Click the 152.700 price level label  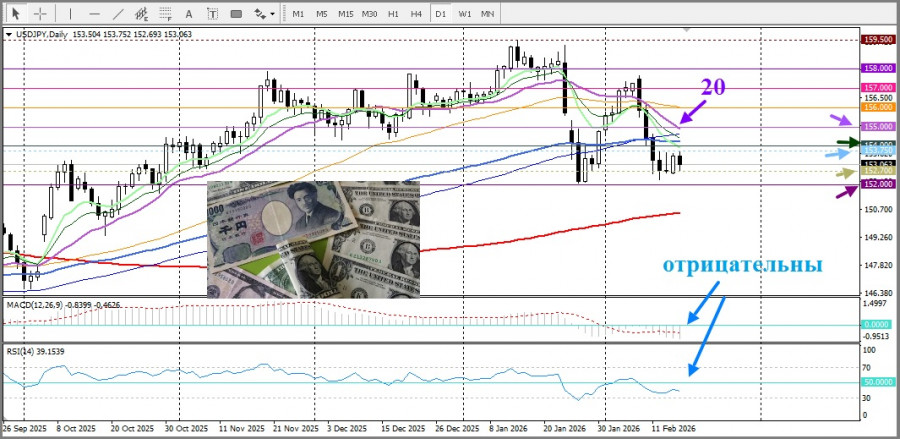point(878,172)
